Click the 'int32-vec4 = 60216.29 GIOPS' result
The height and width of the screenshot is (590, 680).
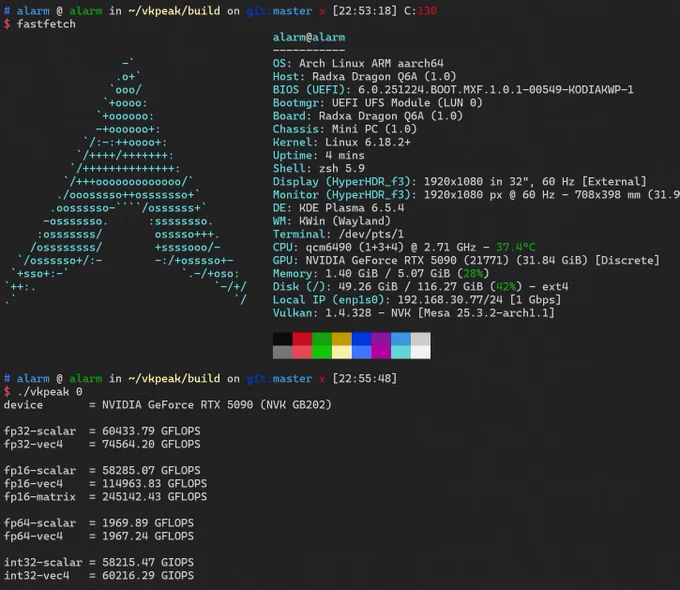pos(99,576)
